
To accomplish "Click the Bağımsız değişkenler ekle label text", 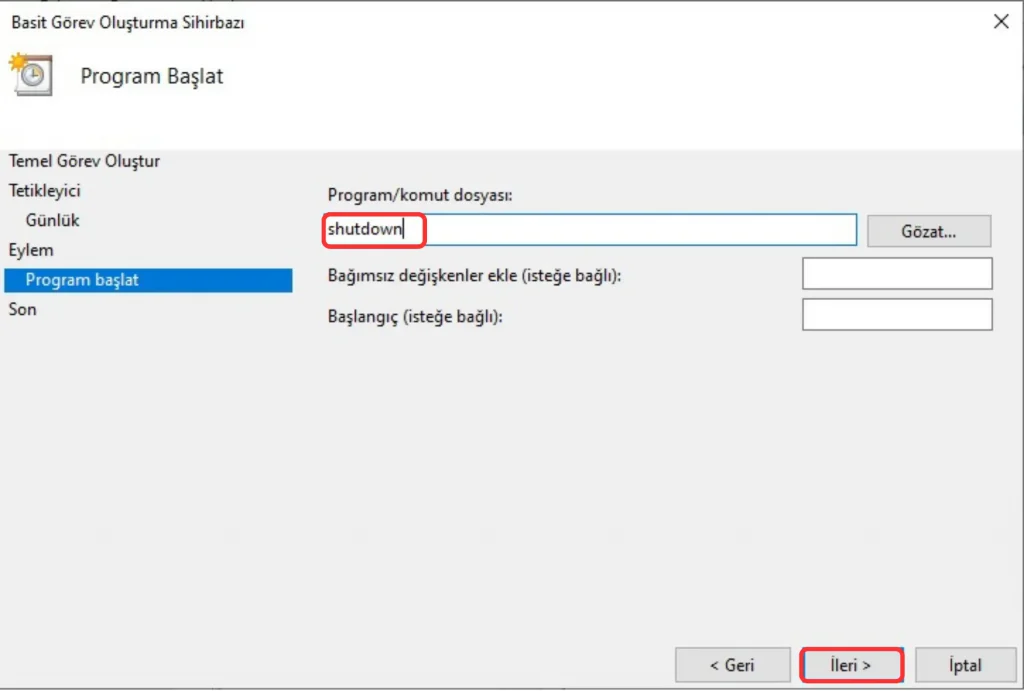I will pyautogui.click(x=474, y=275).
